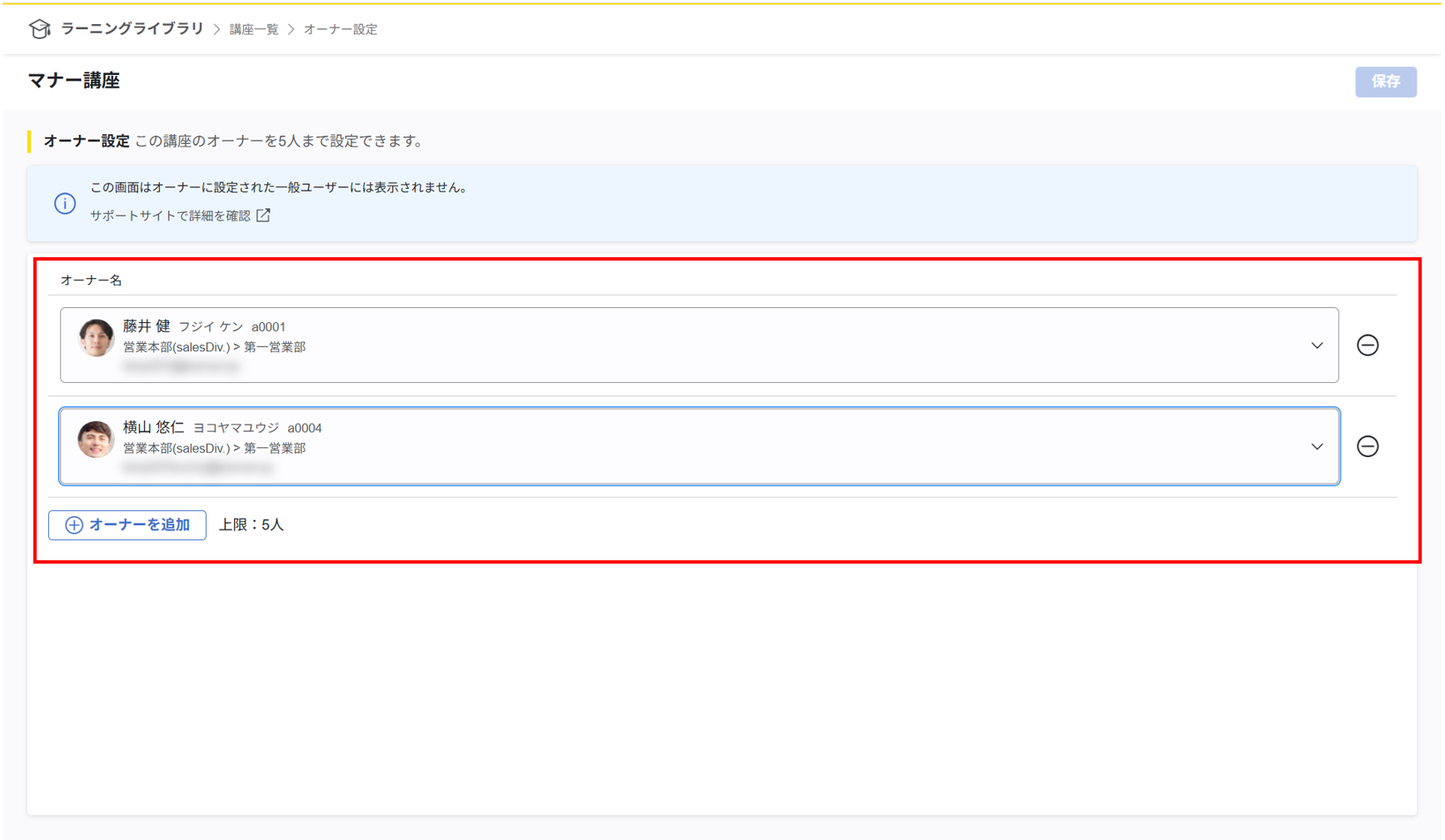The width and height of the screenshot is (1445, 840).
Task: Click the graduation cap logo icon
Action: pos(40,27)
